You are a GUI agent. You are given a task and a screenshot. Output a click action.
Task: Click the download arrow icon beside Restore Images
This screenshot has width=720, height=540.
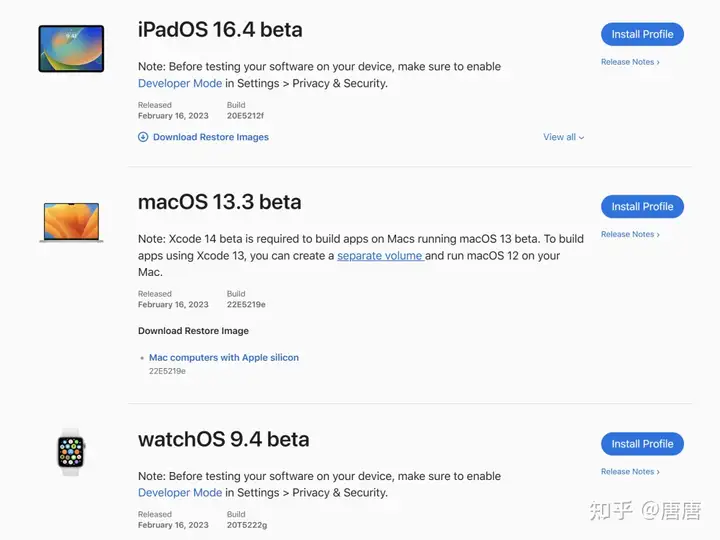(143, 137)
